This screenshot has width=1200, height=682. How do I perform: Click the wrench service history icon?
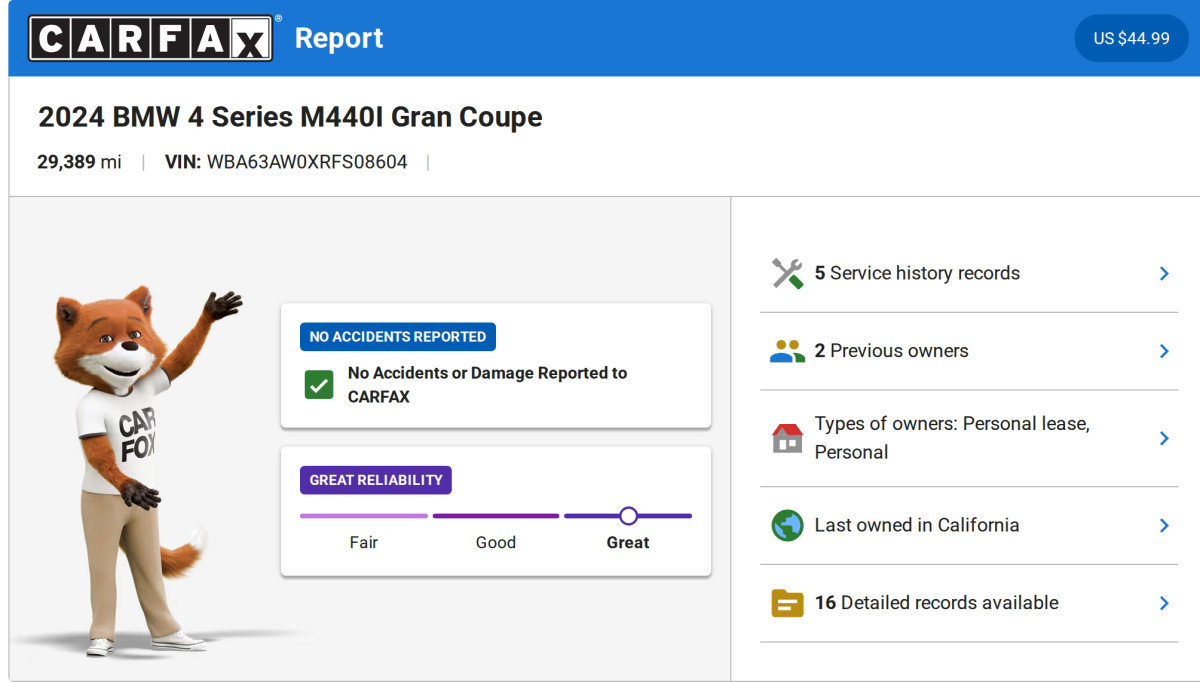(x=787, y=273)
